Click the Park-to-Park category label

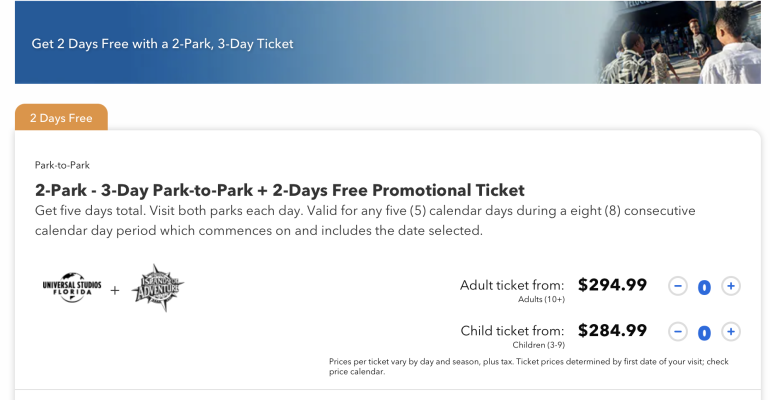[62, 165]
